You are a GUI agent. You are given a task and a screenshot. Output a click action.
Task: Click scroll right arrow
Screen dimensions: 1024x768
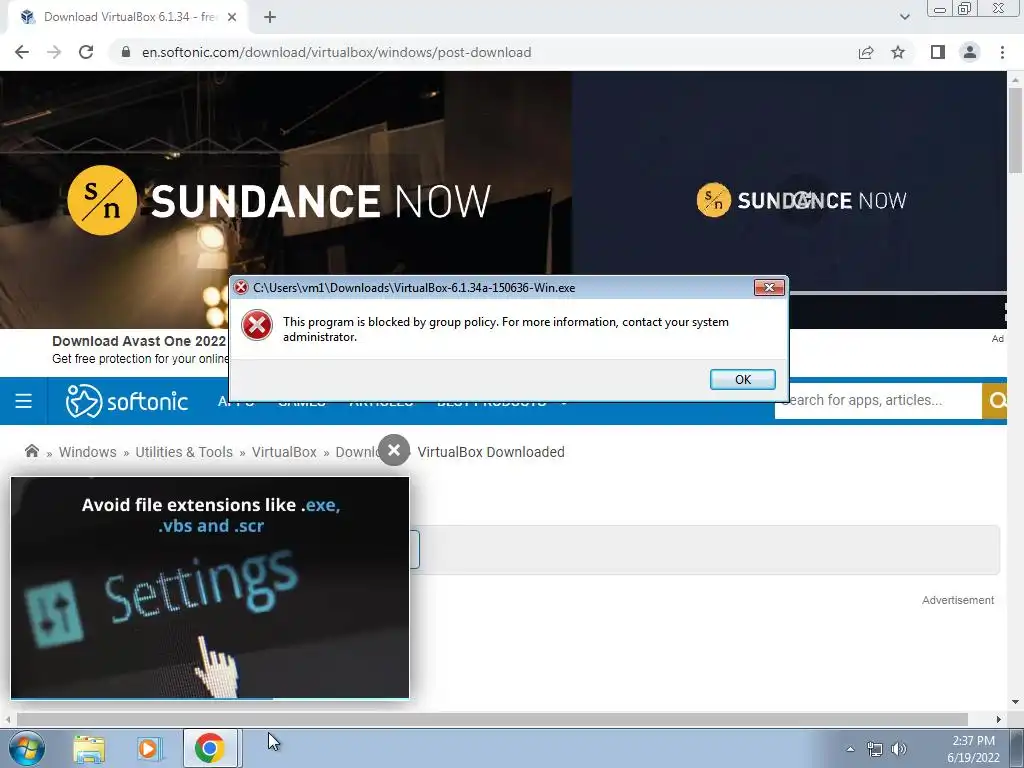(999, 719)
